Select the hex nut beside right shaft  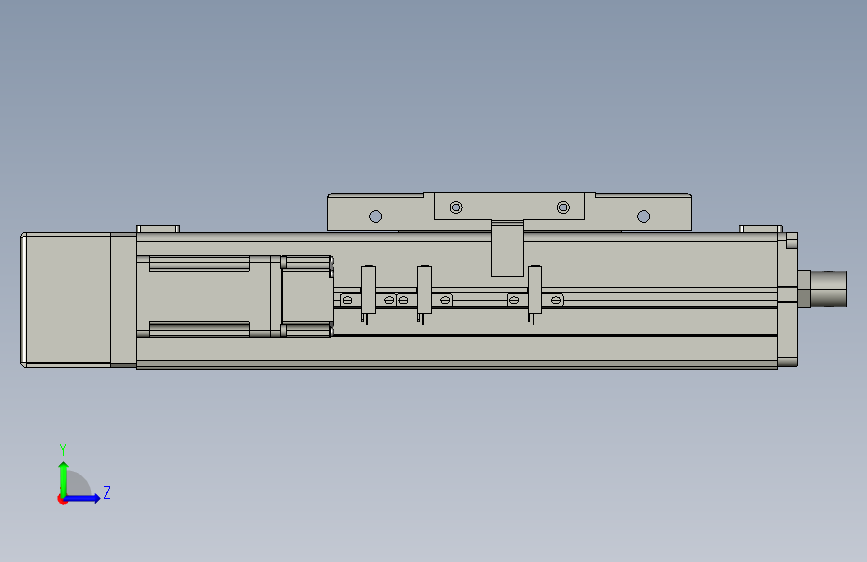coord(804,289)
